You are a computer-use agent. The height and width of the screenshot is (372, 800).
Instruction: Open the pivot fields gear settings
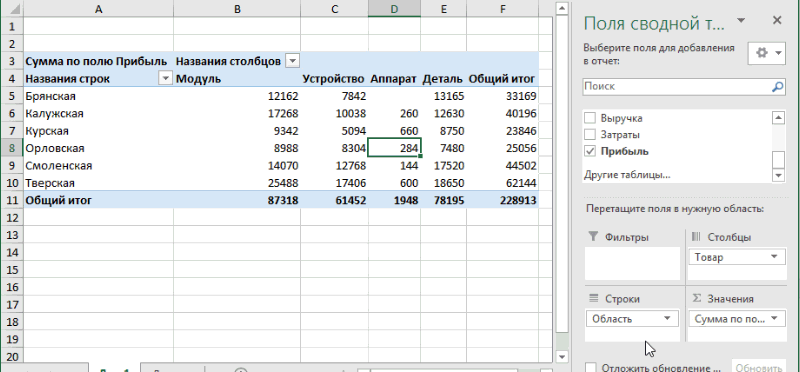766,53
